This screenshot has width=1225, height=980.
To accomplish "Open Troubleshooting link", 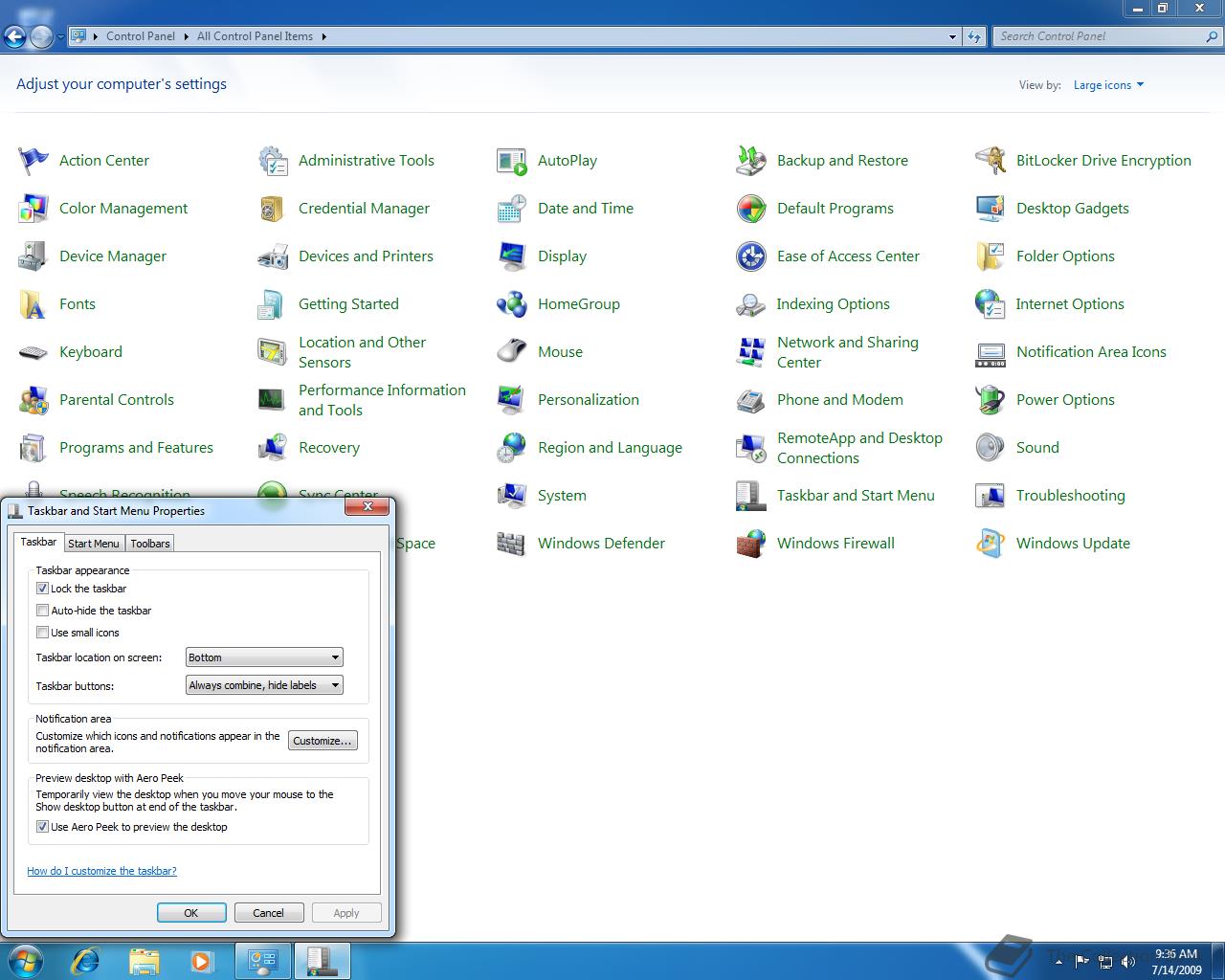I will [x=1071, y=496].
